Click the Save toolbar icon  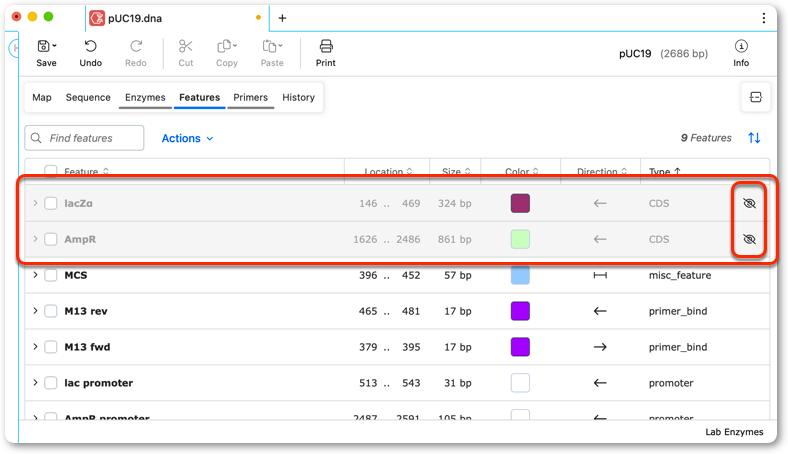tap(44, 46)
